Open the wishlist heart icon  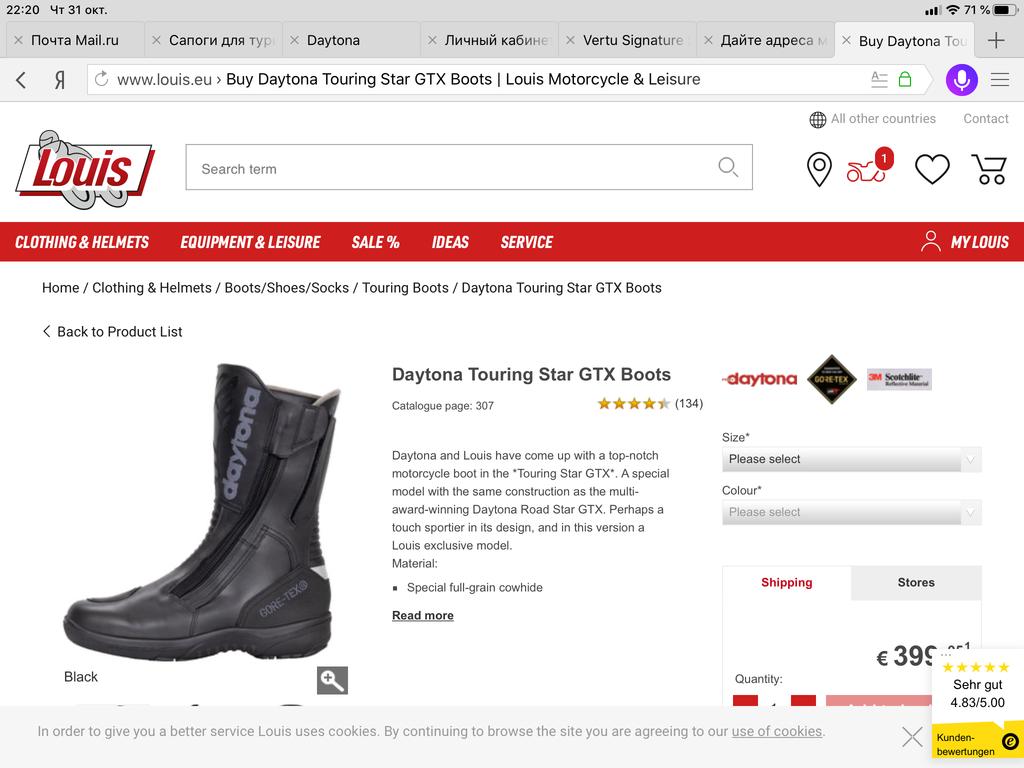tap(932, 169)
